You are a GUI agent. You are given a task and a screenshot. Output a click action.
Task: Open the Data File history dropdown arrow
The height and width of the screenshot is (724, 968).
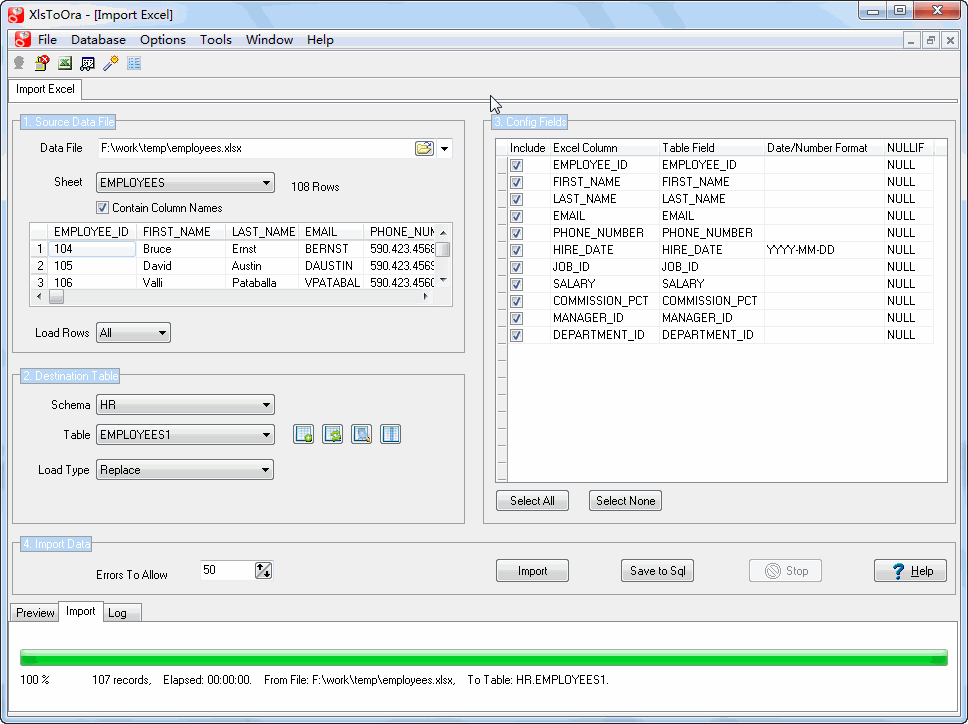tap(444, 149)
